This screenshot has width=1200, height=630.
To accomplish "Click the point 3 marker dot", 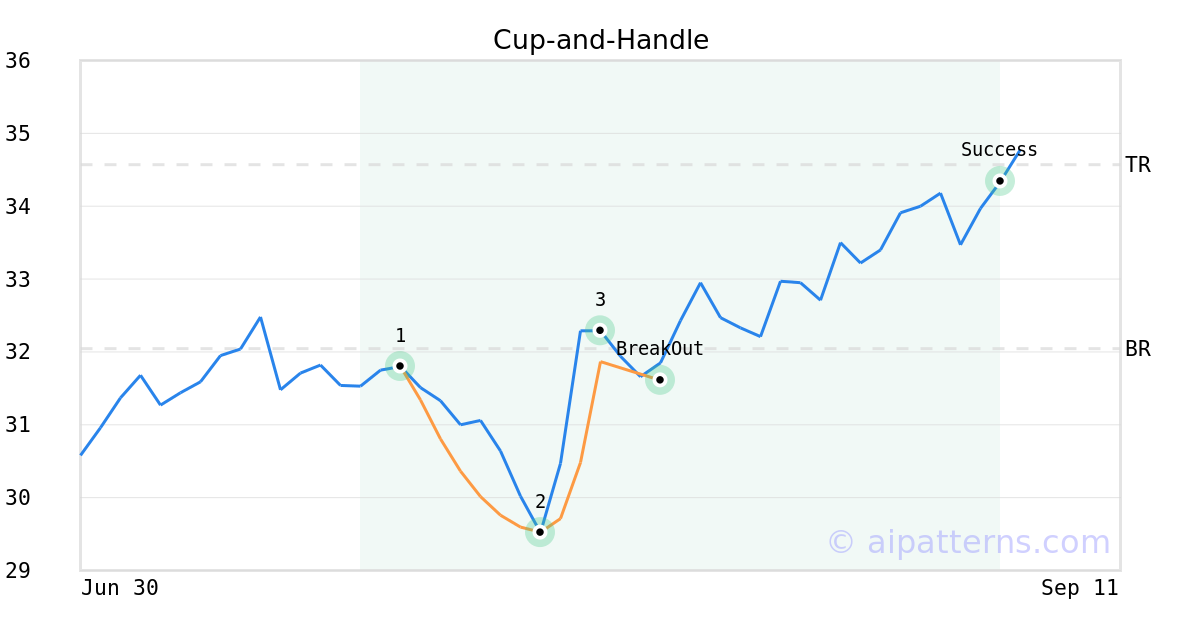I will coord(600,330).
